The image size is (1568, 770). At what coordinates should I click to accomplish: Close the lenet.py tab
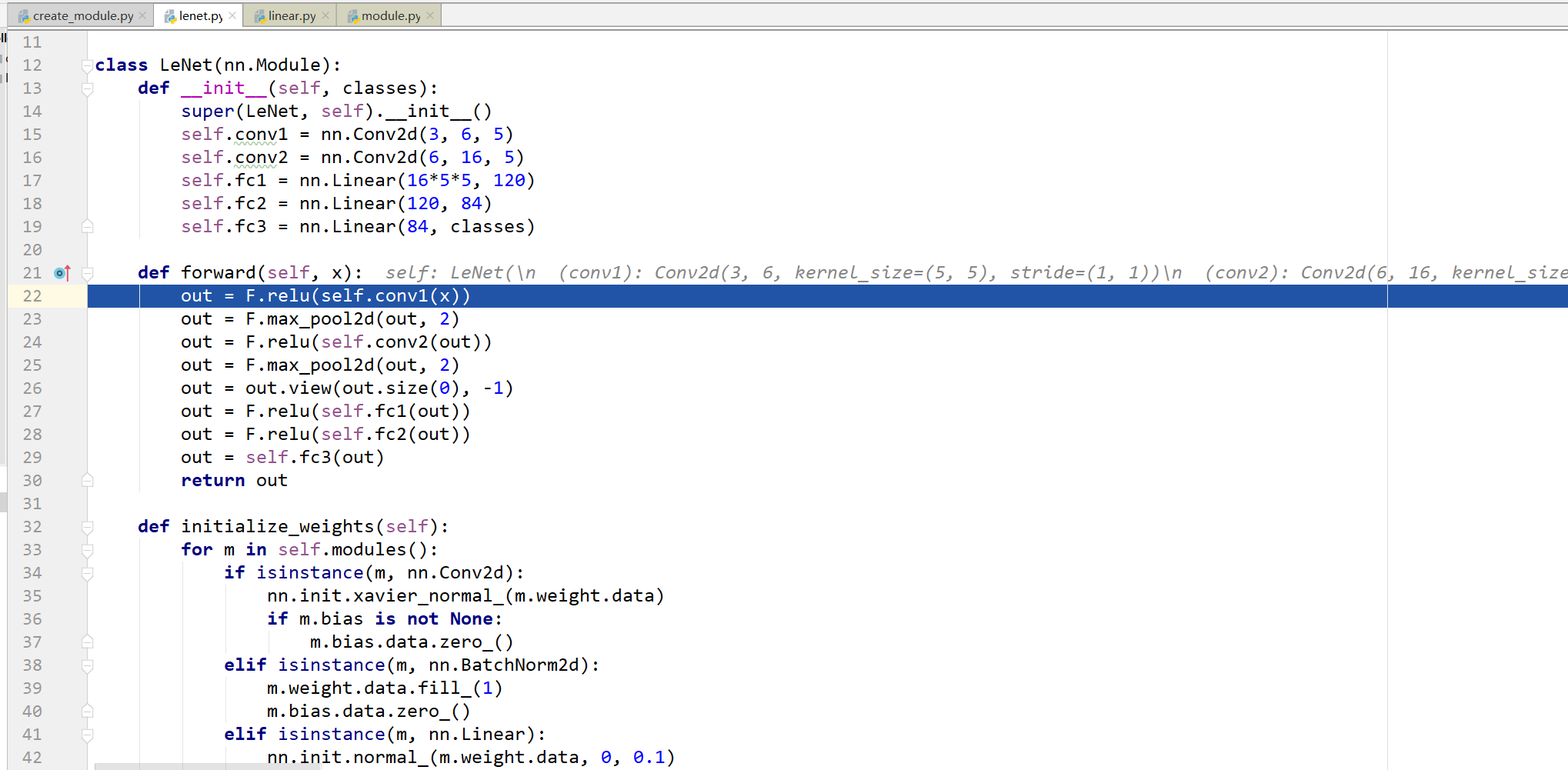[232, 15]
